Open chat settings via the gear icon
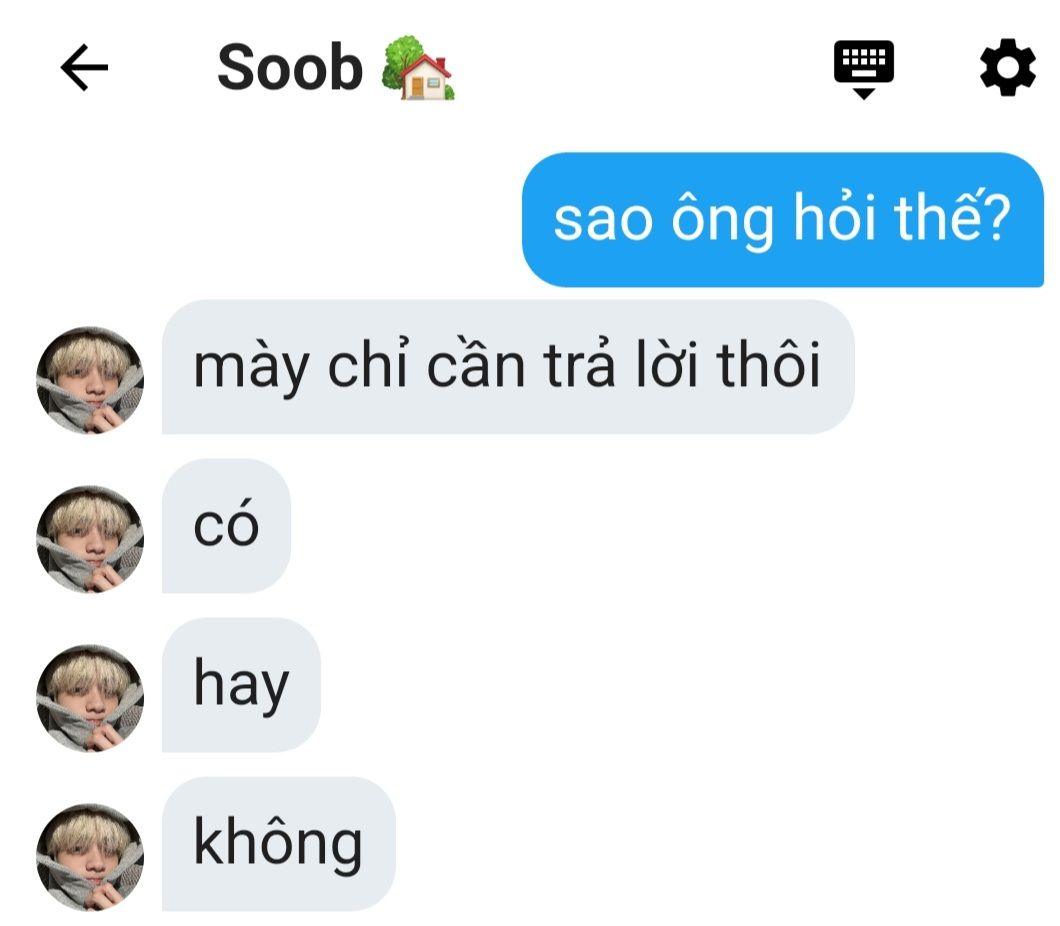 pos(1007,68)
